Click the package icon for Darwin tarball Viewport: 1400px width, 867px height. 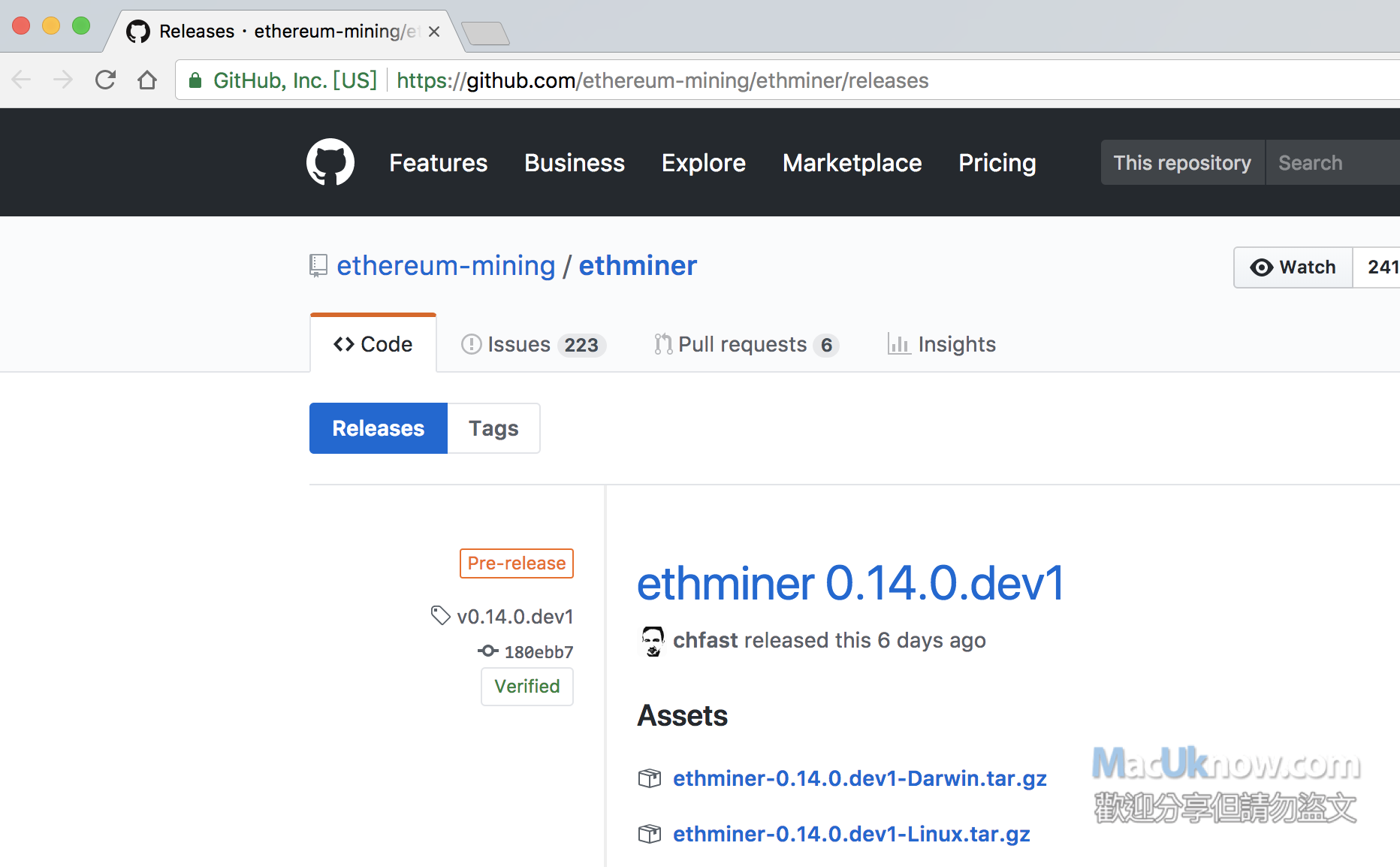[x=650, y=778]
